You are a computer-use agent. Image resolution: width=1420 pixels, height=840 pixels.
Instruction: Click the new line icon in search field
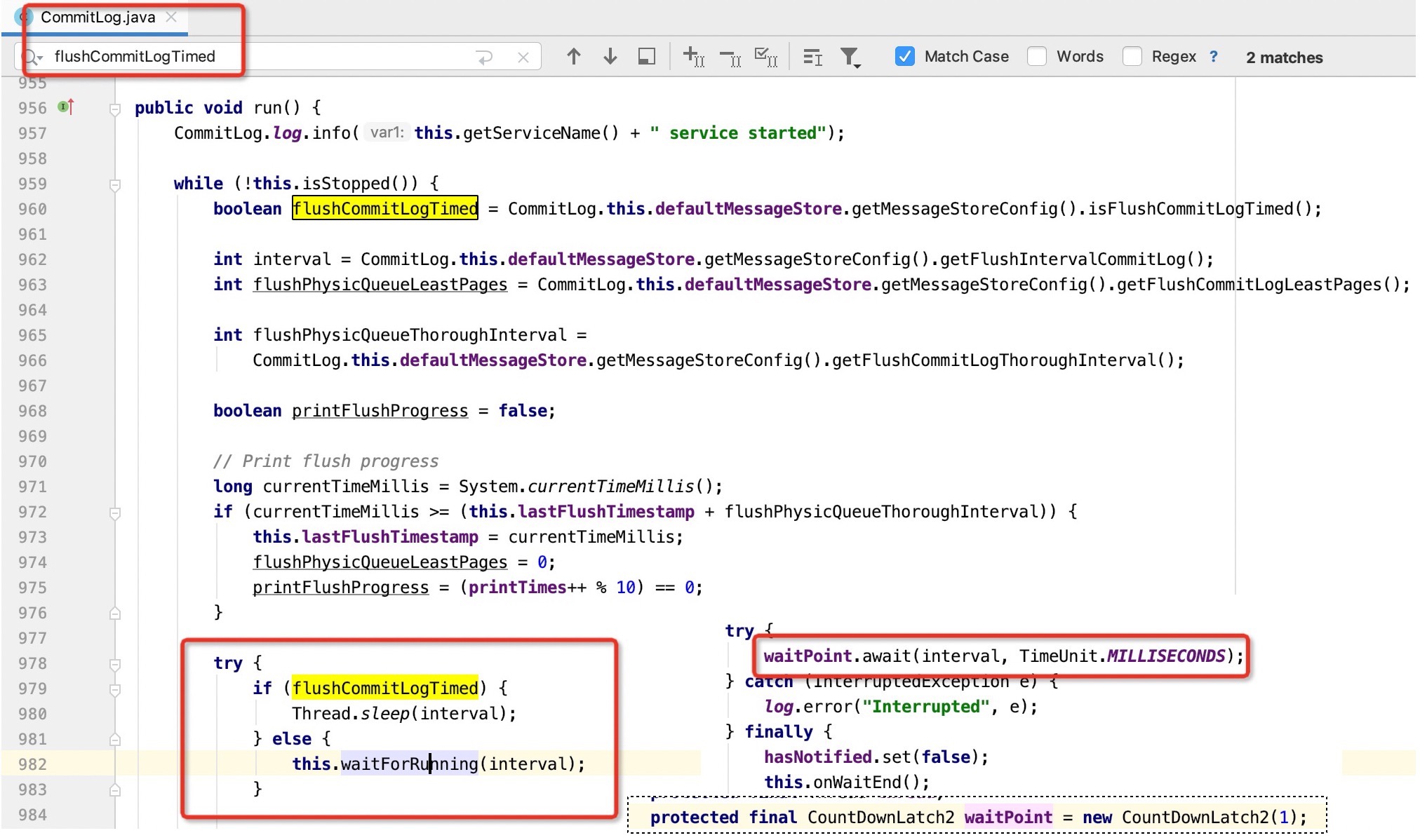pos(485,57)
